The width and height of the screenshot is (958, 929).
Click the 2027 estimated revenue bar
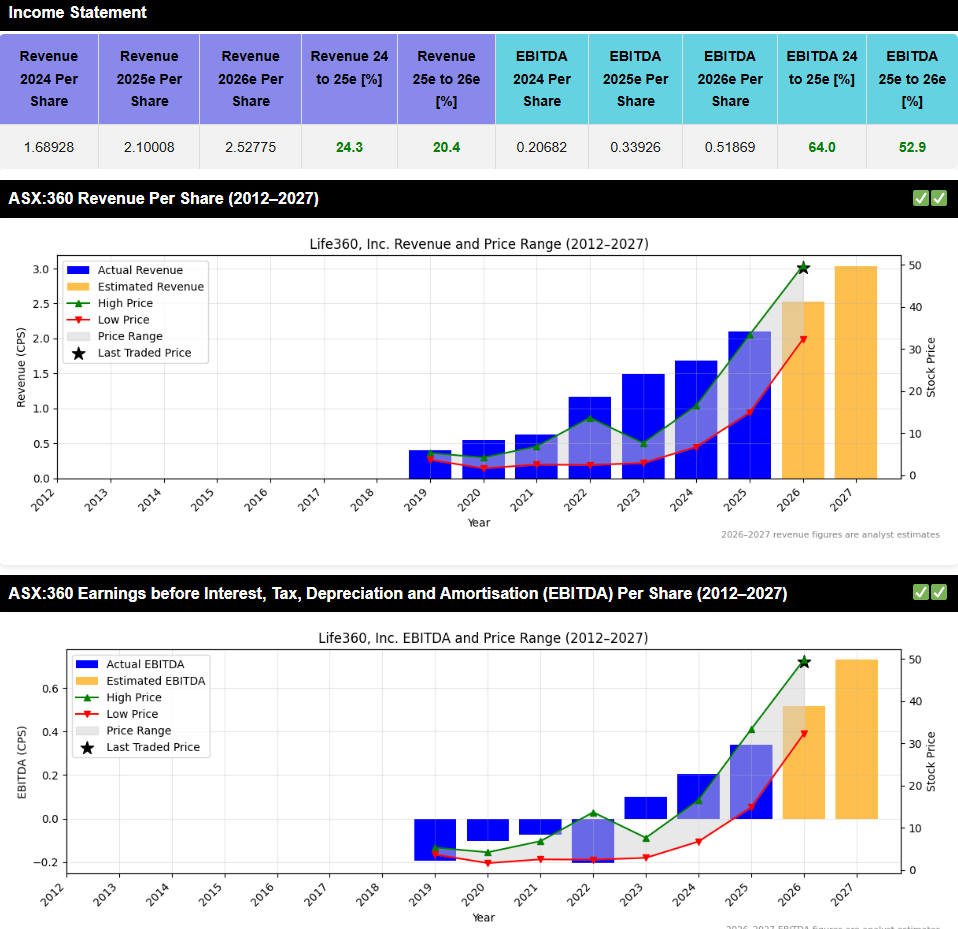pyautogui.click(x=855, y=372)
